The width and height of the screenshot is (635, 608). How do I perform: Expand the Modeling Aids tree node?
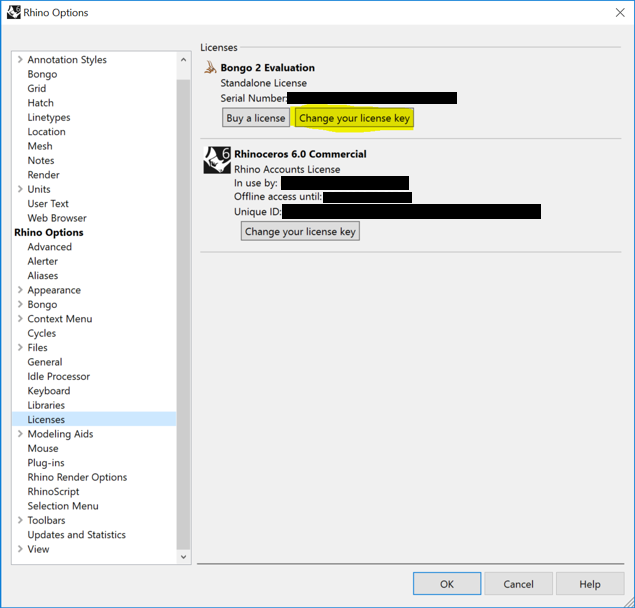click(x=20, y=434)
